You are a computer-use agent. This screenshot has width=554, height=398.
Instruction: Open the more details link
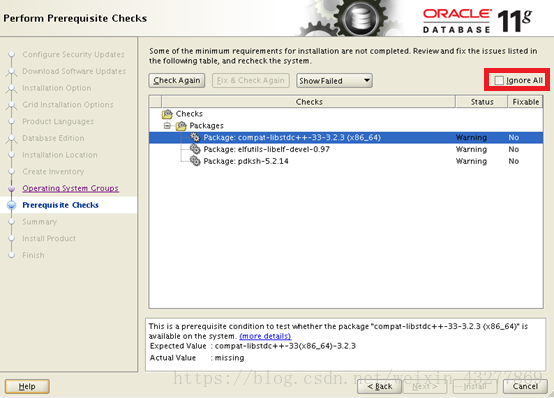tap(265, 336)
